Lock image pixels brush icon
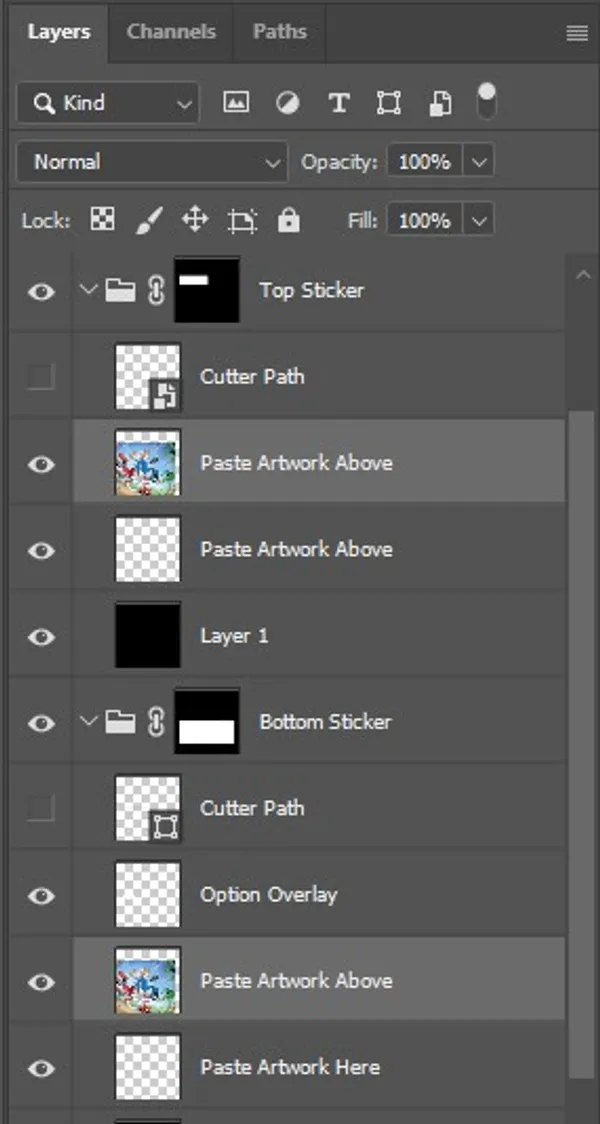Viewport: 600px width, 1124px height. [x=148, y=220]
